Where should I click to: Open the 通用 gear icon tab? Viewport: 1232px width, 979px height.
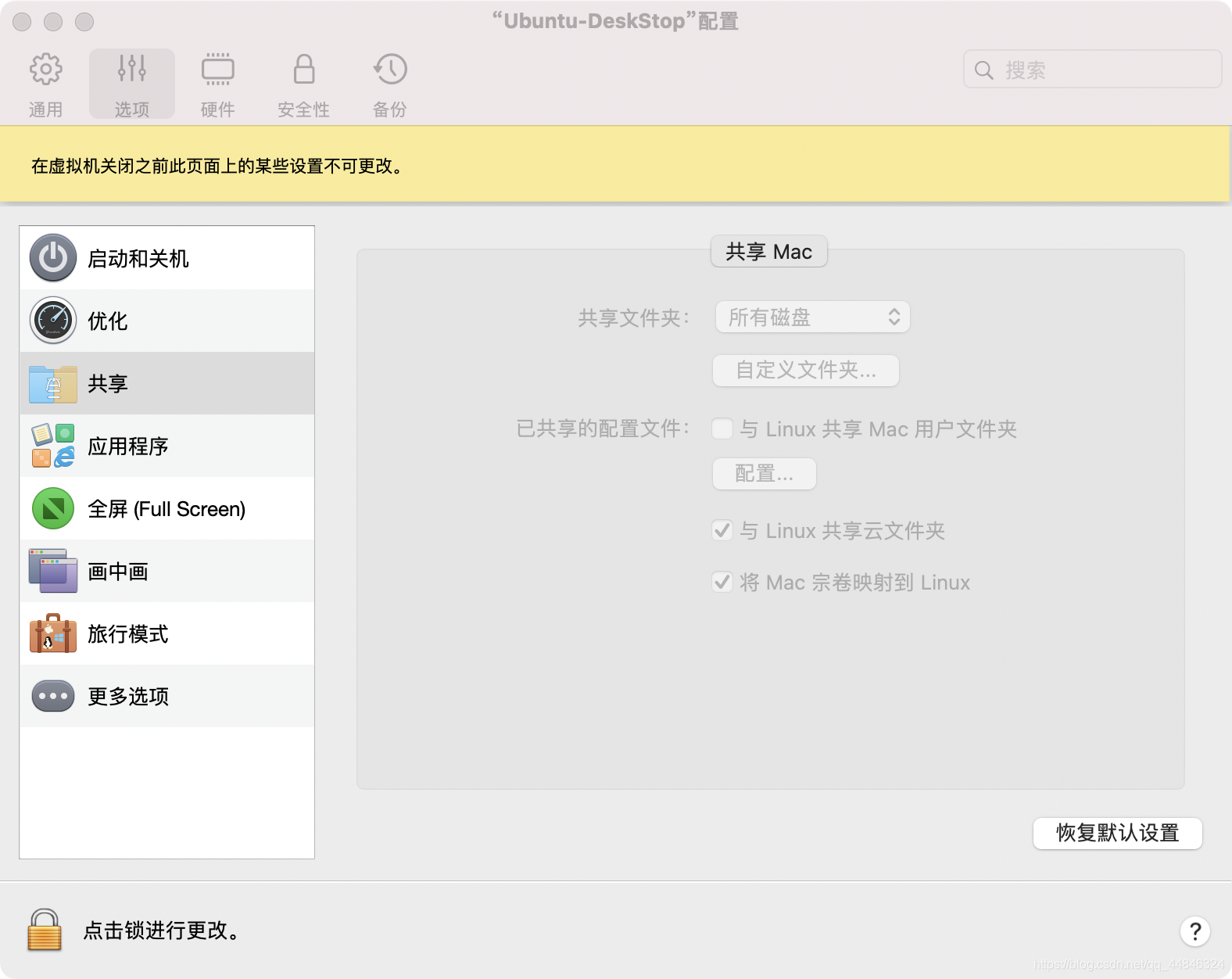pos(45,84)
